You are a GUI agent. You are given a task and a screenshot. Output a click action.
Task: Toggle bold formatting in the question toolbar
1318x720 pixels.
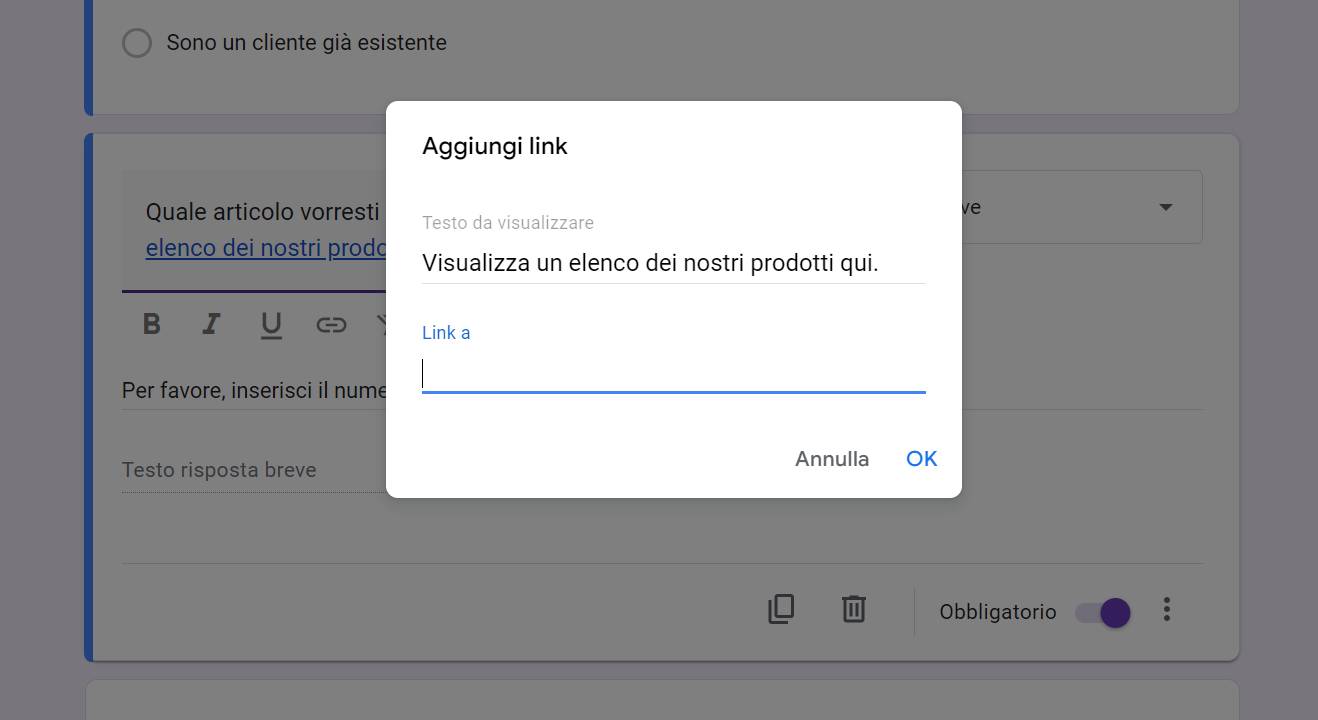tap(151, 324)
